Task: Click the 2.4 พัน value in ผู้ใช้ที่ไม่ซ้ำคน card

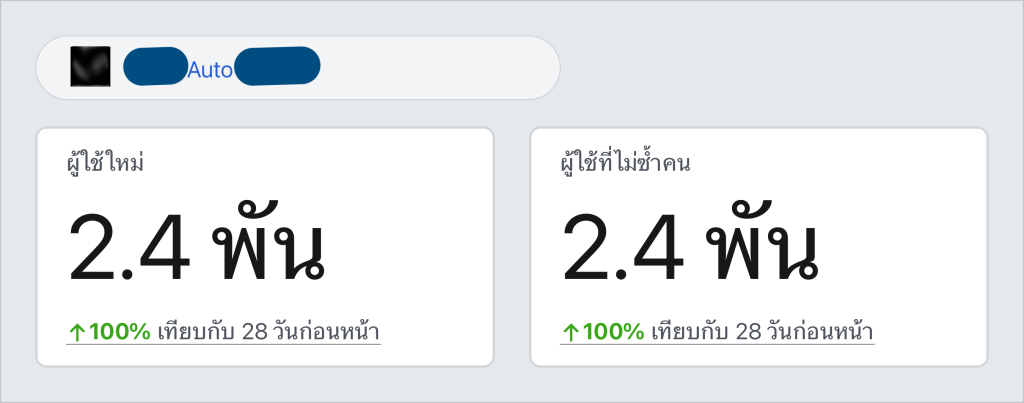Action: coord(689,250)
